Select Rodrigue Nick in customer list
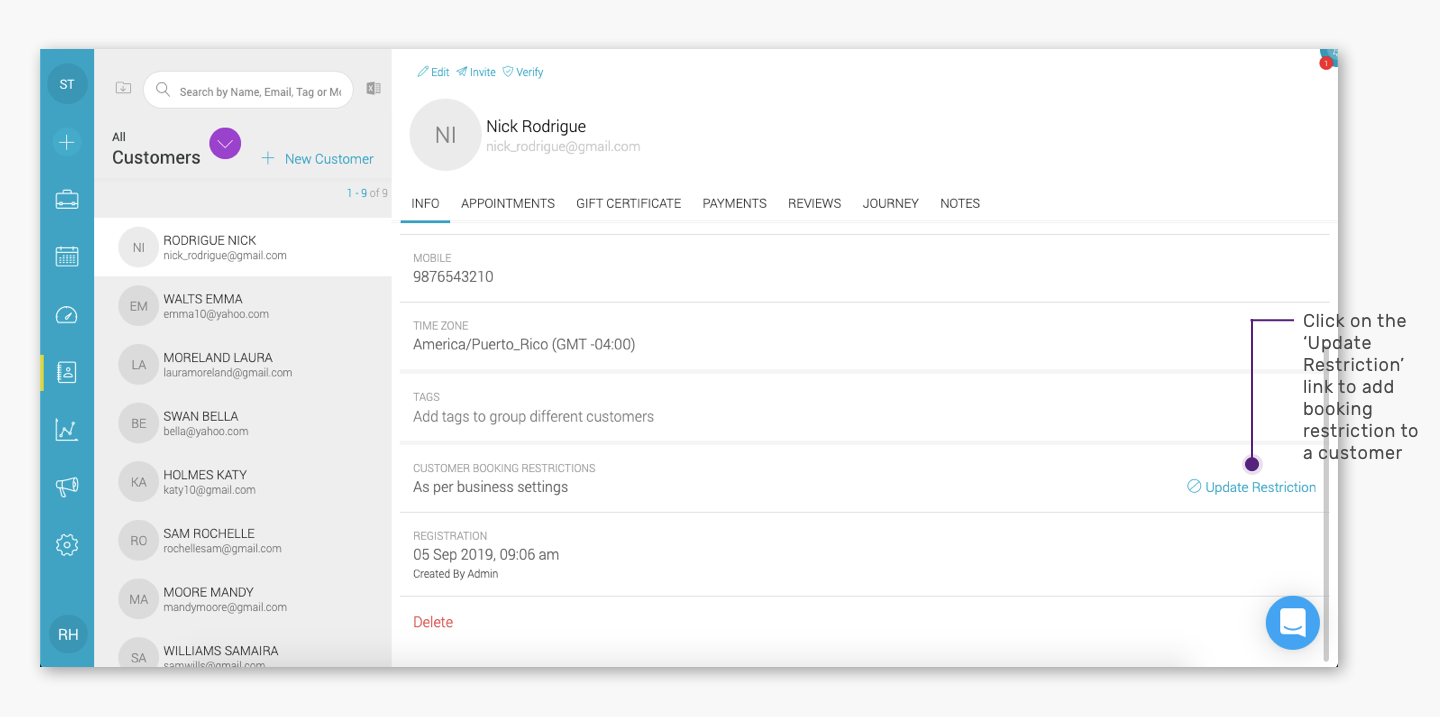Image resolution: width=1440 pixels, height=718 pixels. click(243, 247)
